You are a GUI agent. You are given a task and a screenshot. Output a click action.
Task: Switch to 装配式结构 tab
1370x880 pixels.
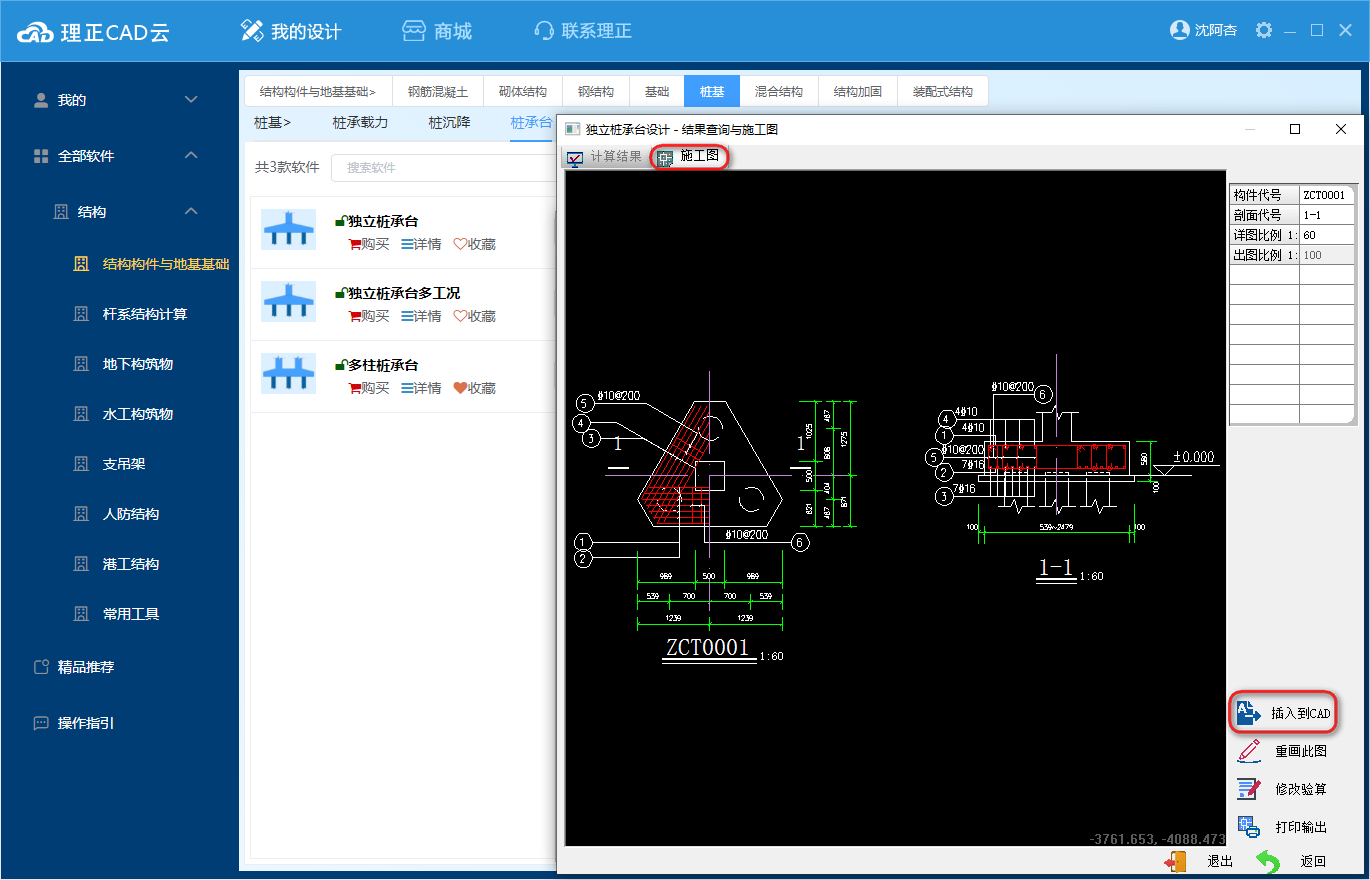tap(943, 91)
